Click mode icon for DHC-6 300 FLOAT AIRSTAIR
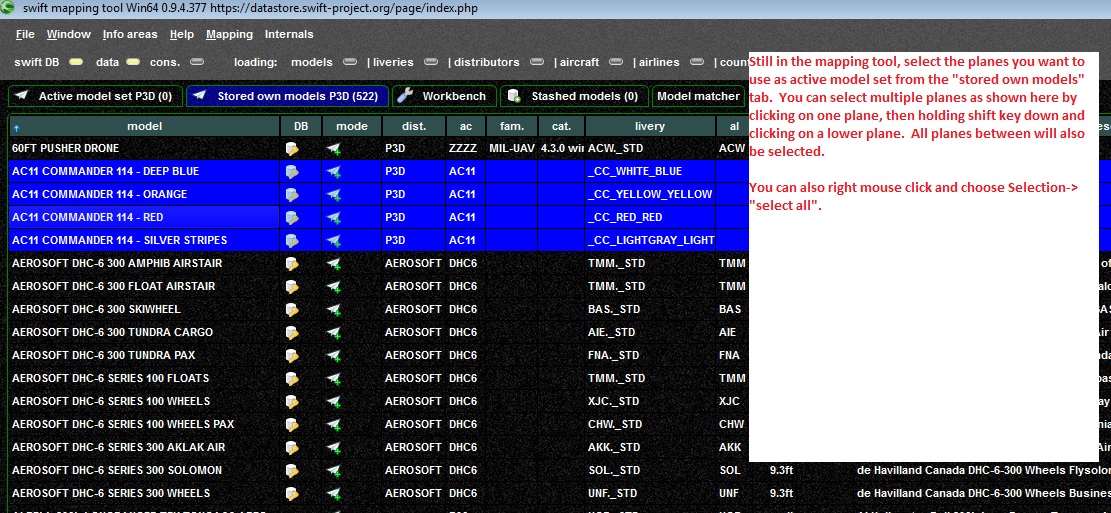Screen dimensions: 1111x513 (x=334, y=286)
